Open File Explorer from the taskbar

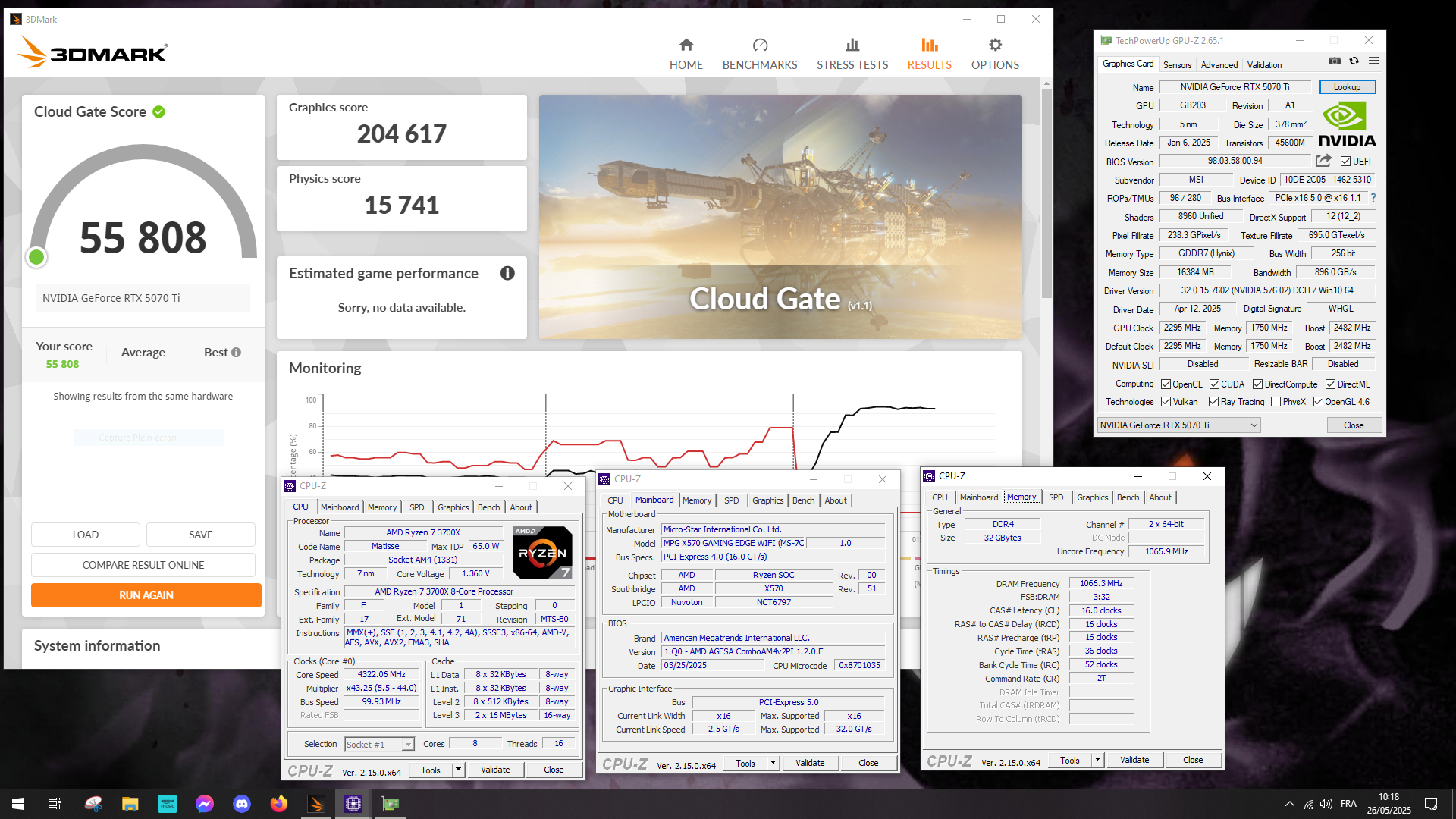[130, 804]
